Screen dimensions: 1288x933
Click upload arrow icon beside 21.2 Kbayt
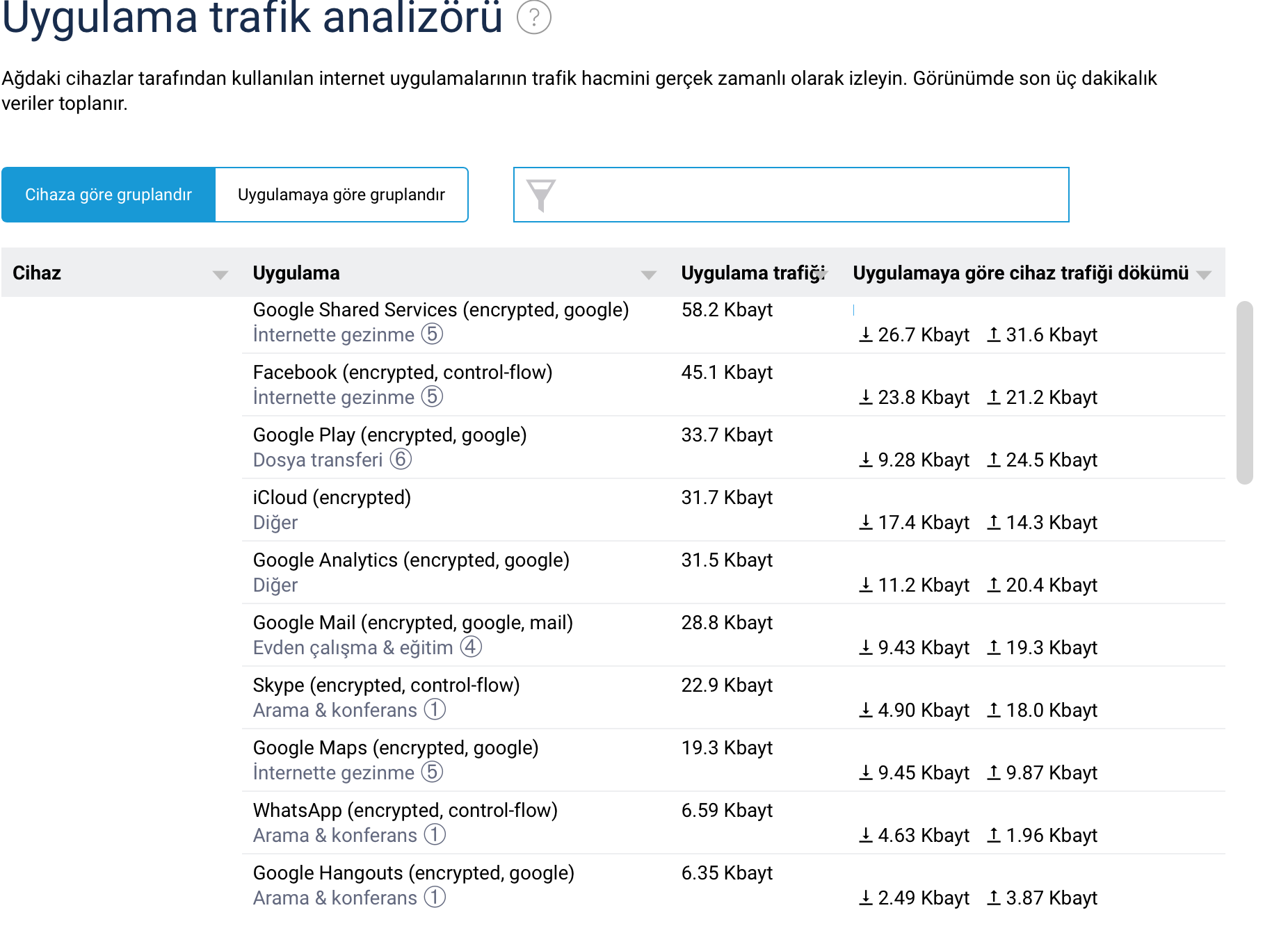994,397
